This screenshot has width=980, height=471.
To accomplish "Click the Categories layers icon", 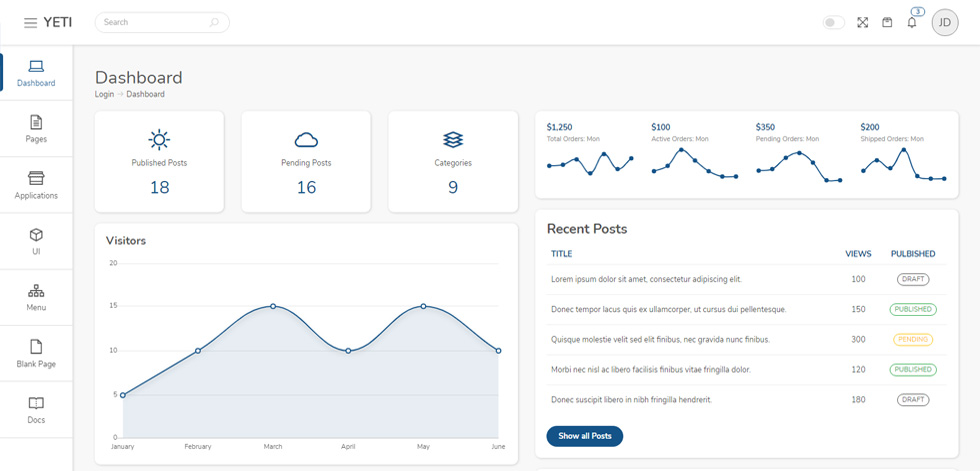I will point(453,140).
